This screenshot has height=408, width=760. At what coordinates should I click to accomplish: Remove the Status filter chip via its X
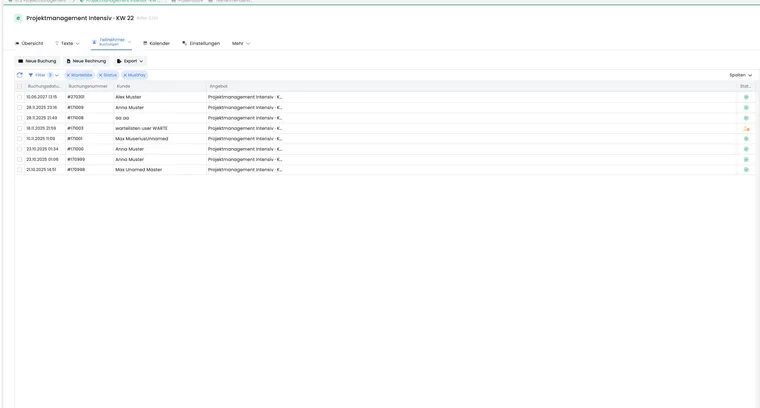(100, 75)
